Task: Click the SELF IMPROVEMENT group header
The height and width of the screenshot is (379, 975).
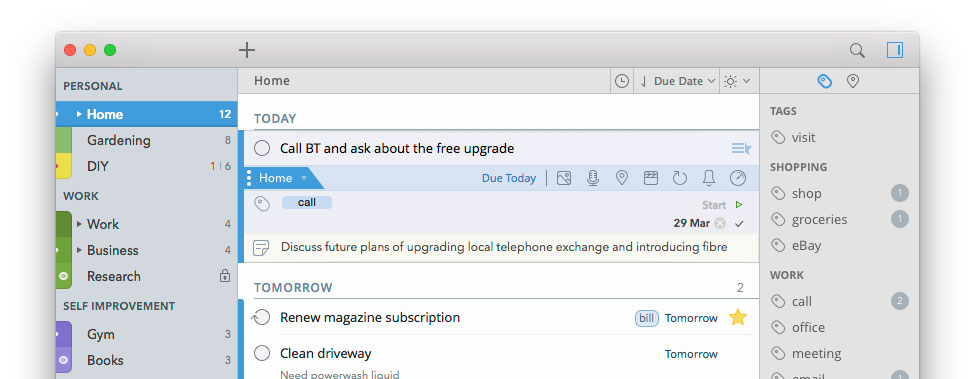Action: pos(119,306)
